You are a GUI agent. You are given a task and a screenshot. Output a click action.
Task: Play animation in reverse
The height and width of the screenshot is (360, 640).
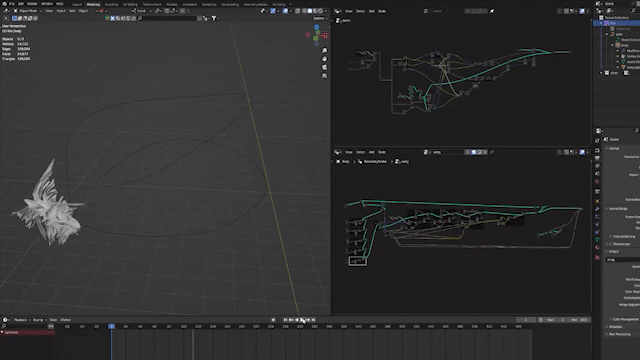click(297, 320)
